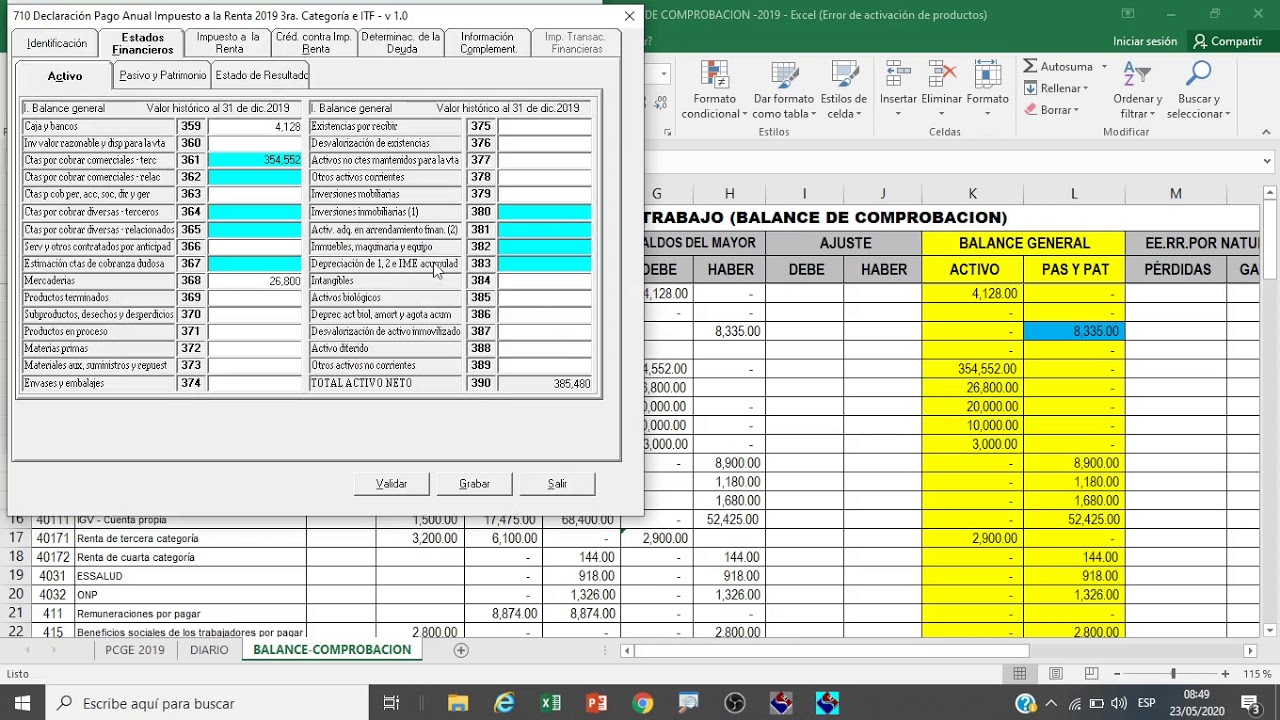
Task: Open Dar formato como tabla
Action: pos(783,91)
